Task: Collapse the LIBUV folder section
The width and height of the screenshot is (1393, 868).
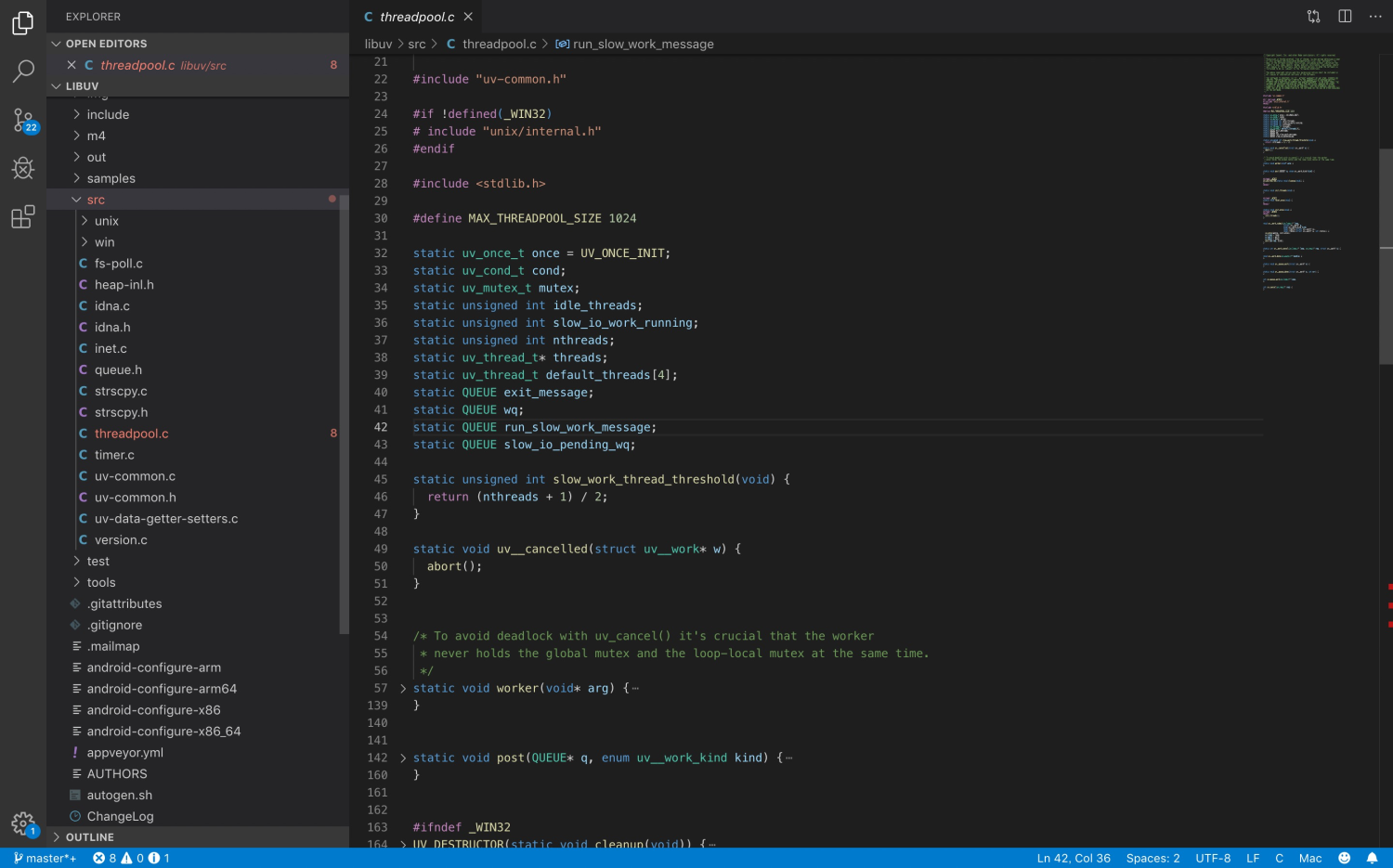Action: pyautogui.click(x=198, y=86)
